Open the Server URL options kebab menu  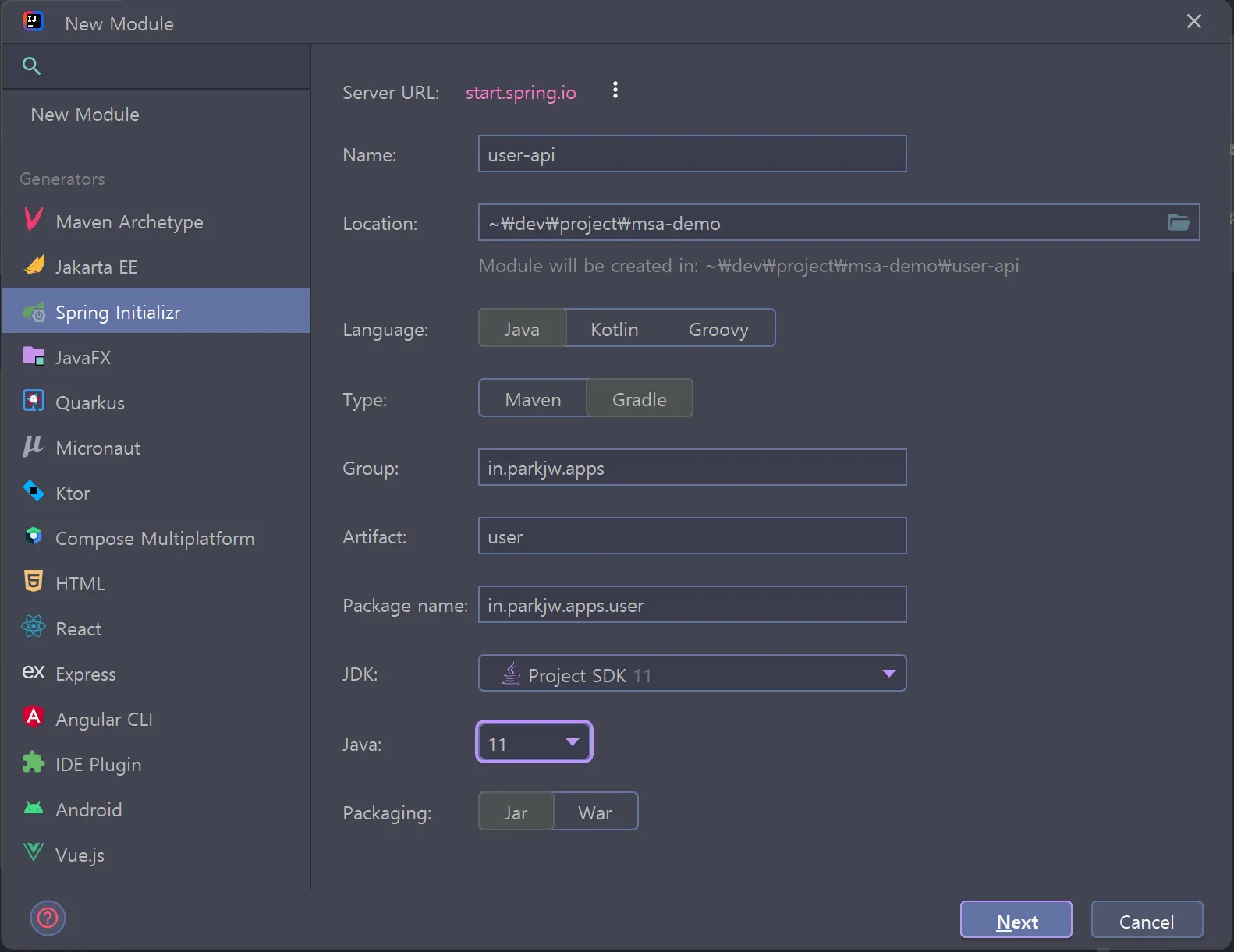[615, 90]
